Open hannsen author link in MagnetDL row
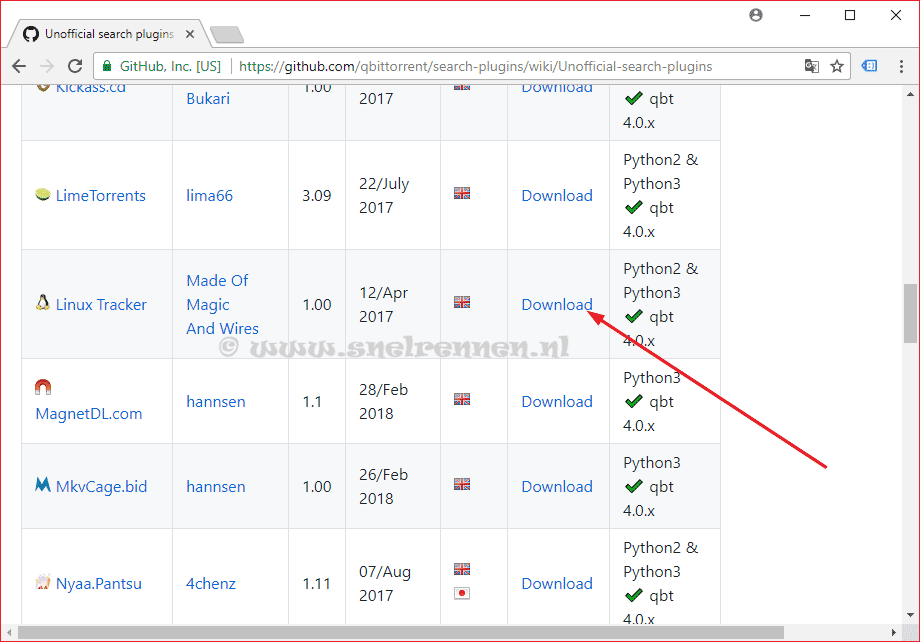 point(215,401)
